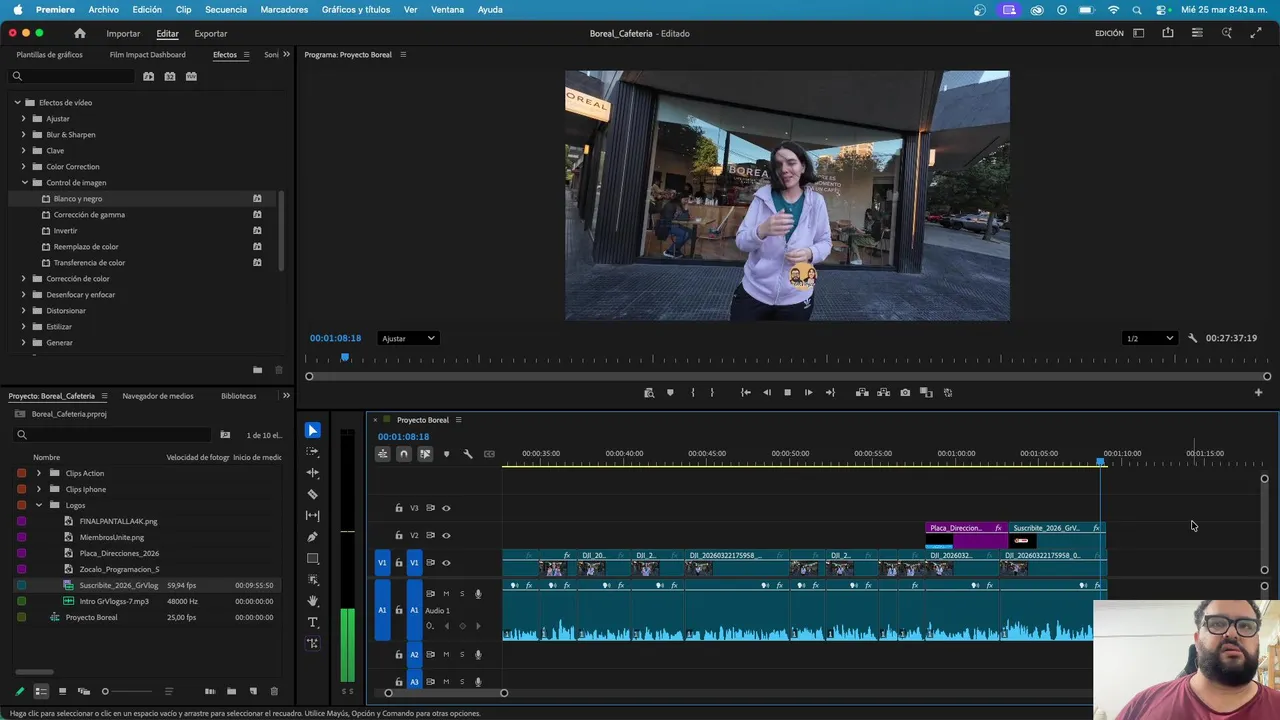1280x720 pixels.
Task: Click the project panel thumbnail zoom slider
Action: point(105,691)
